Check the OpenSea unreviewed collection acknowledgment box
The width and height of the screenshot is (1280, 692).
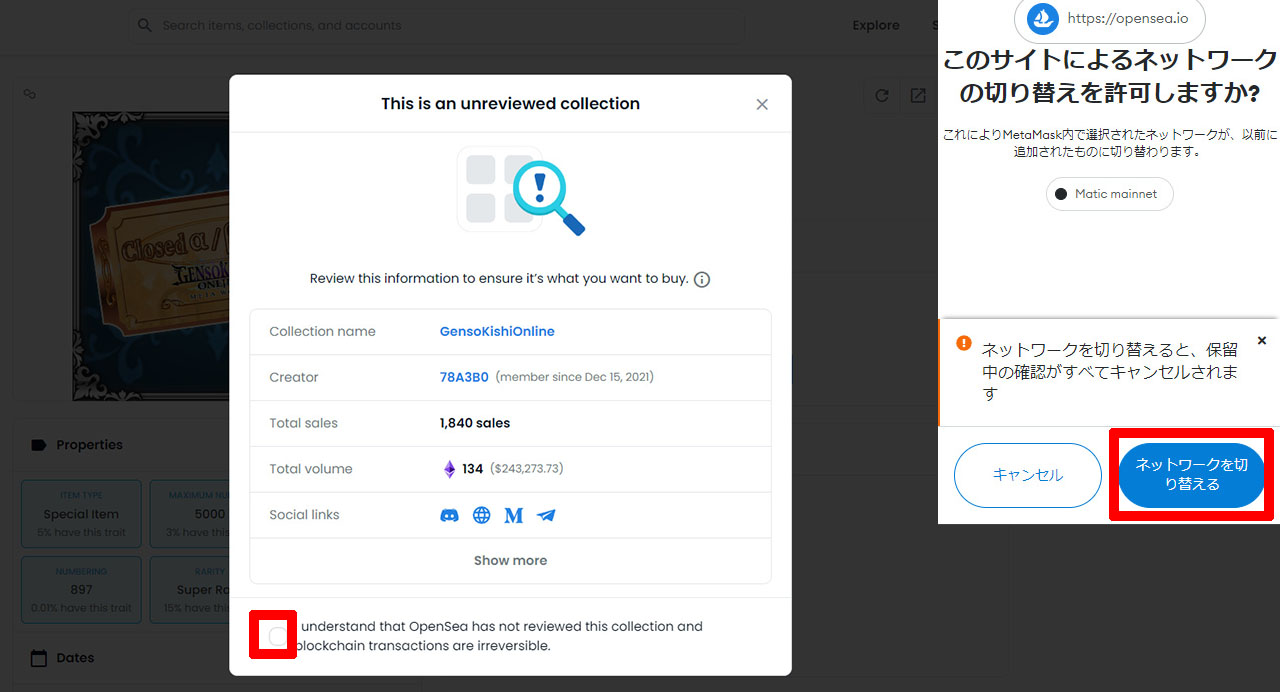(276, 635)
